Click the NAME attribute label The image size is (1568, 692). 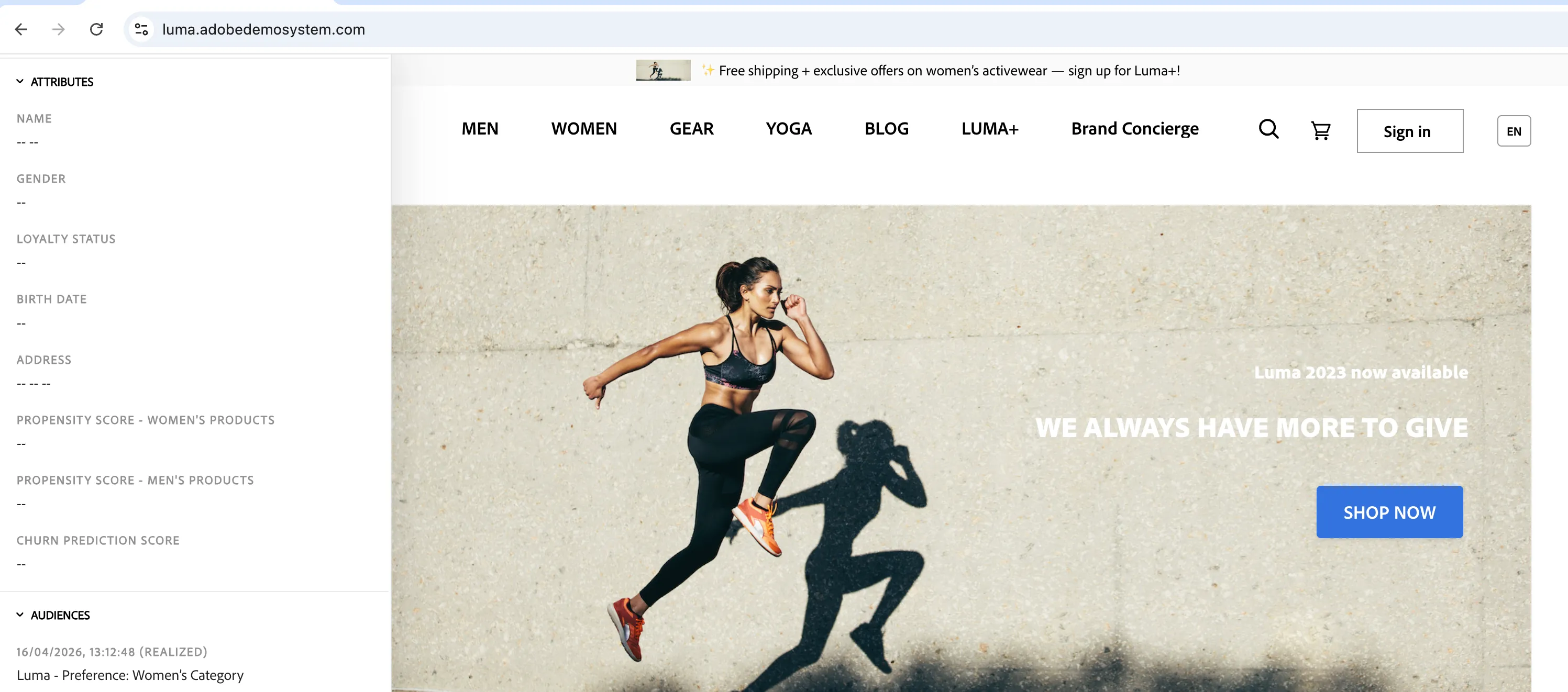pos(34,119)
